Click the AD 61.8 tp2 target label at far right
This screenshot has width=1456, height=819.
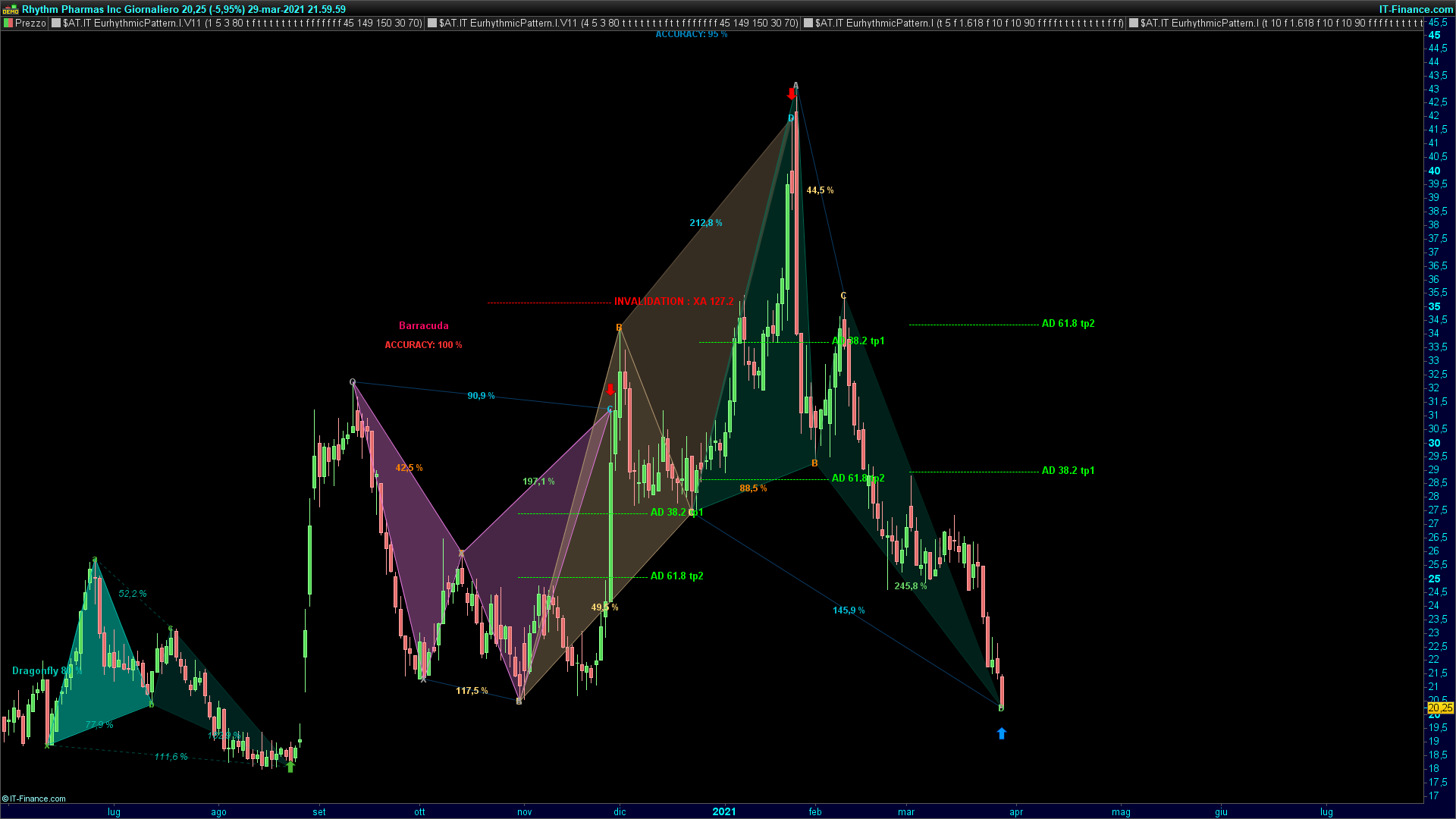tap(1068, 324)
